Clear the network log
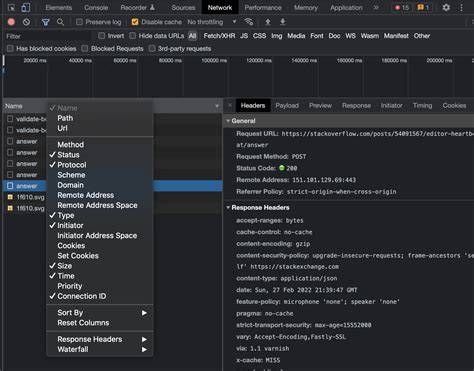Image resolution: width=474 pixels, height=371 pixels. coord(26,22)
